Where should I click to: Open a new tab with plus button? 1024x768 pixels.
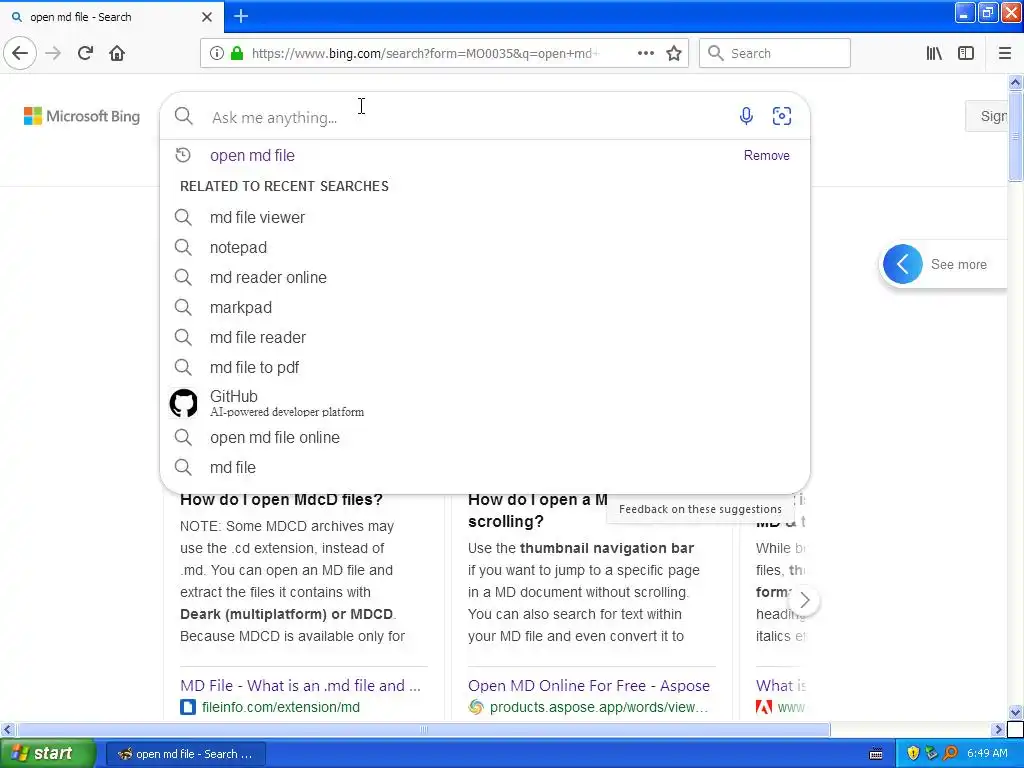[x=241, y=16]
